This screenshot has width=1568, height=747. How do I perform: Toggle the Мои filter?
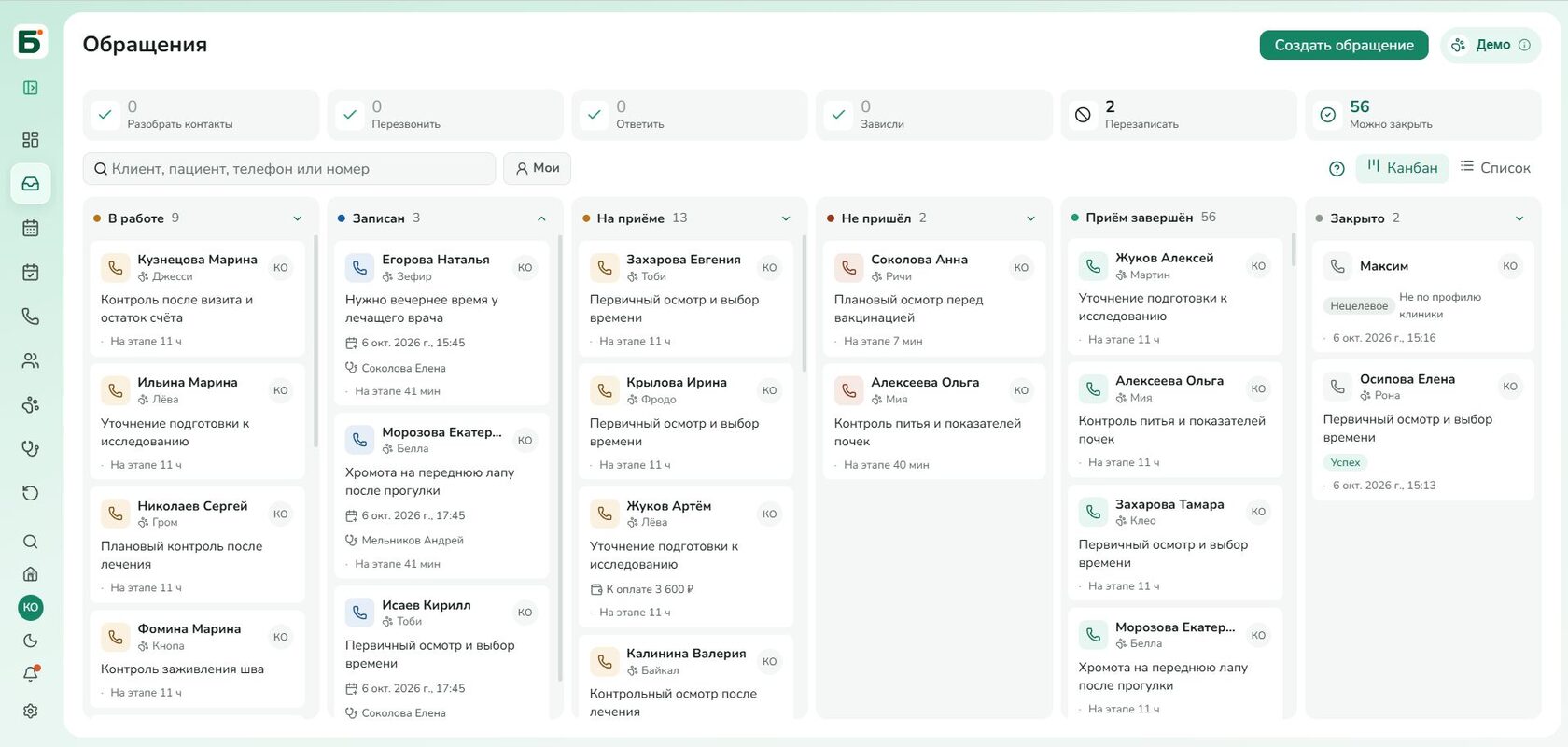(x=538, y=168)
